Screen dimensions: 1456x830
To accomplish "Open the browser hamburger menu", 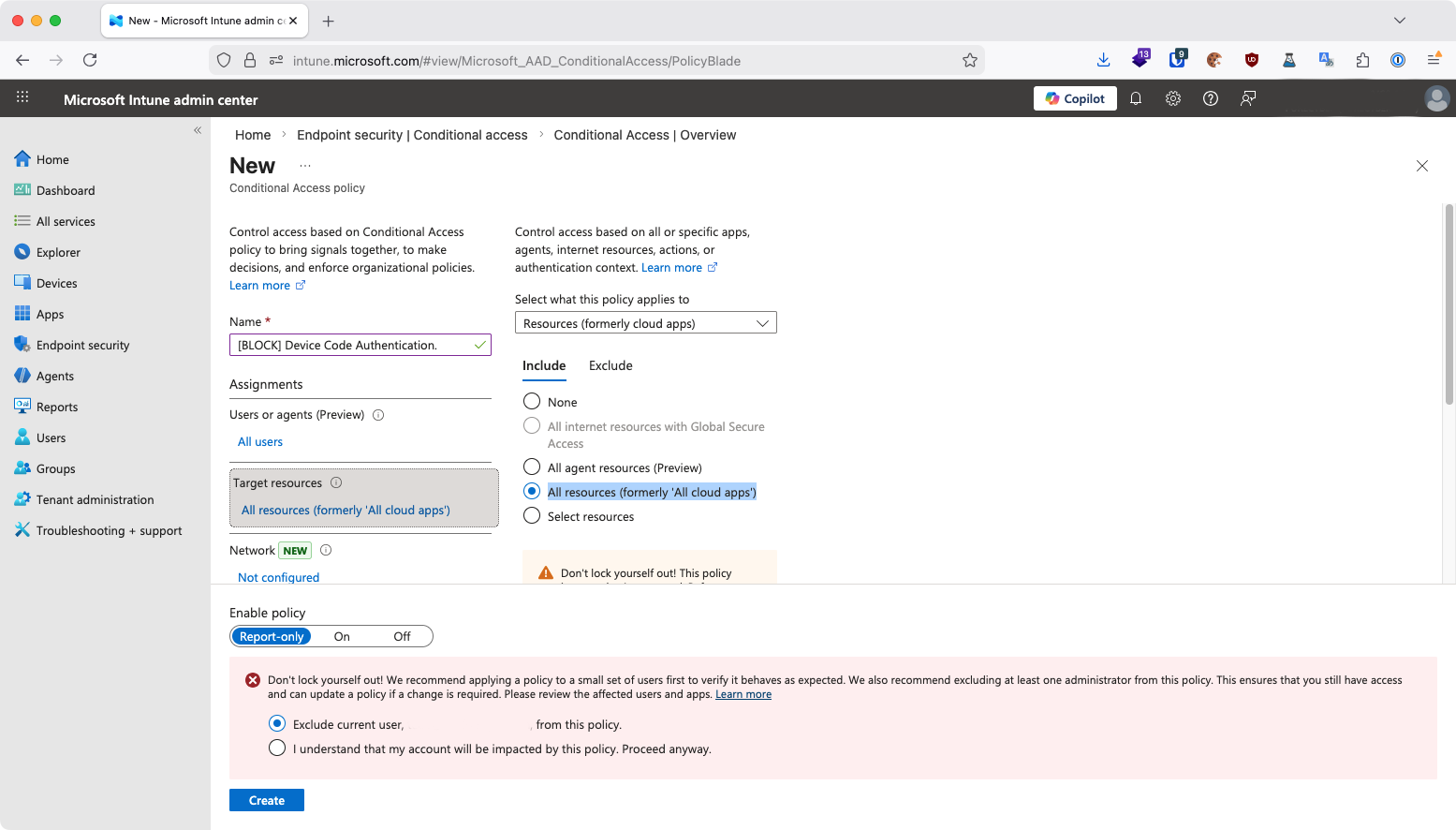I will [x=1434, y=60].
